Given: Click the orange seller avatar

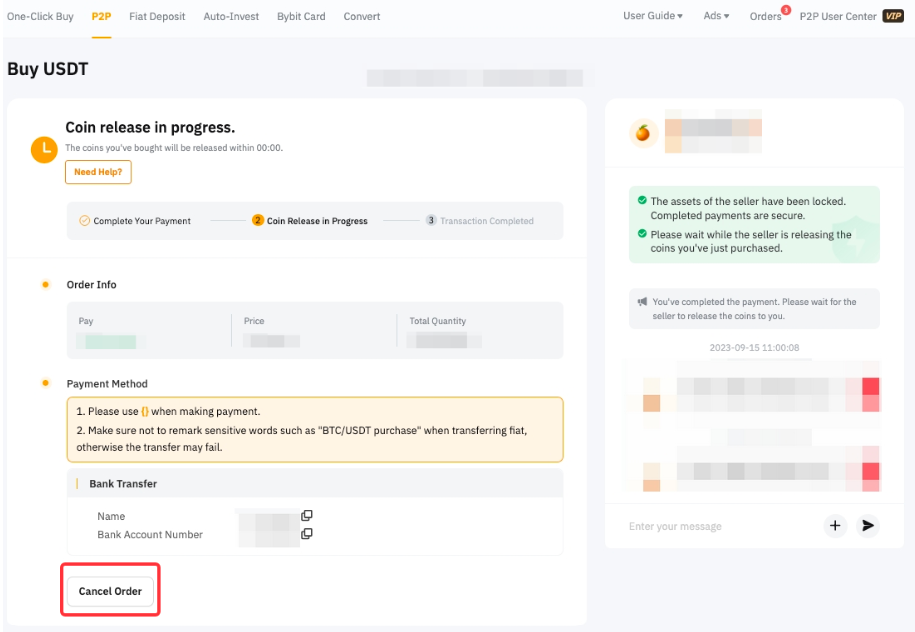Looking at the screenshot, I should tap(643, 133).
